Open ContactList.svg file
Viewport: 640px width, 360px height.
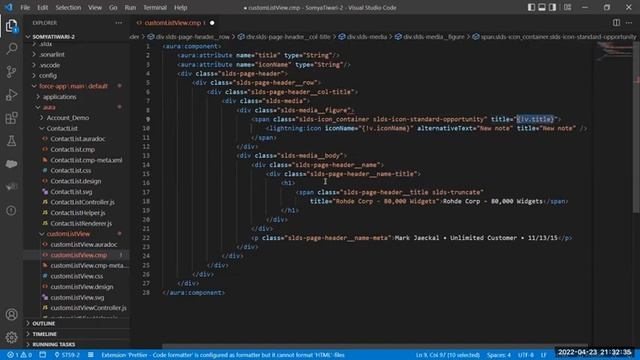[71, 192]
